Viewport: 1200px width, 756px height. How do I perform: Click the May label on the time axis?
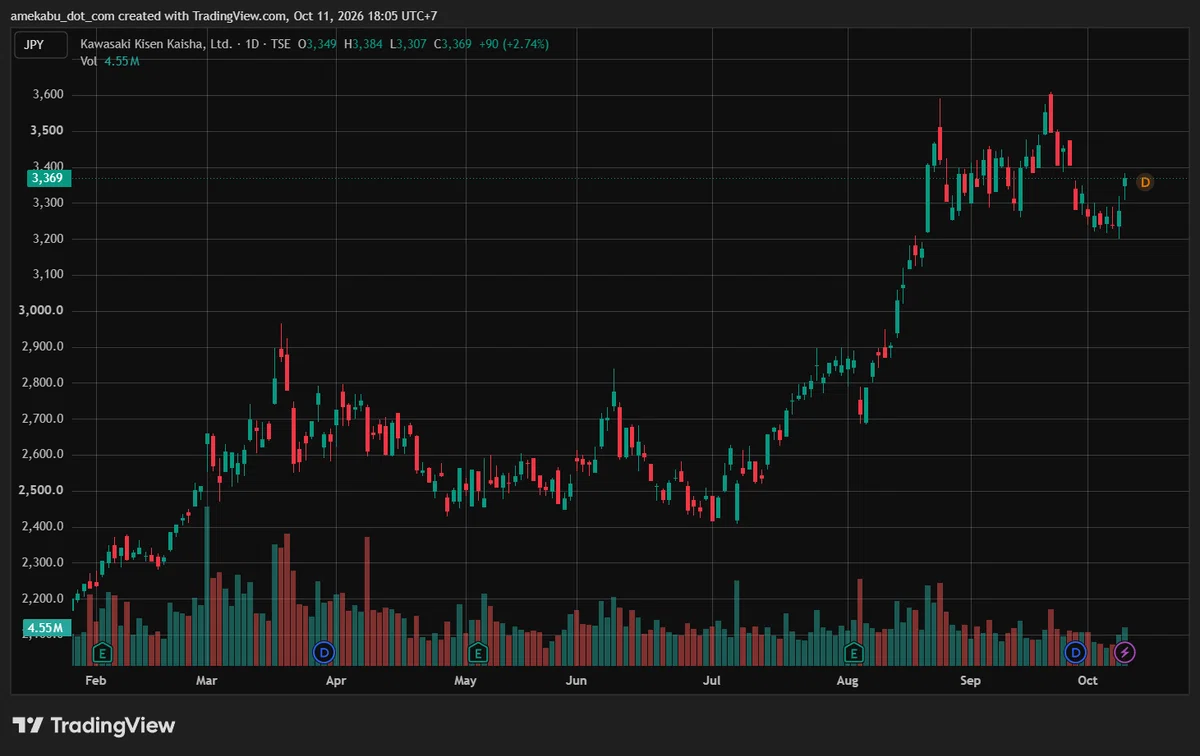[465, 681]
